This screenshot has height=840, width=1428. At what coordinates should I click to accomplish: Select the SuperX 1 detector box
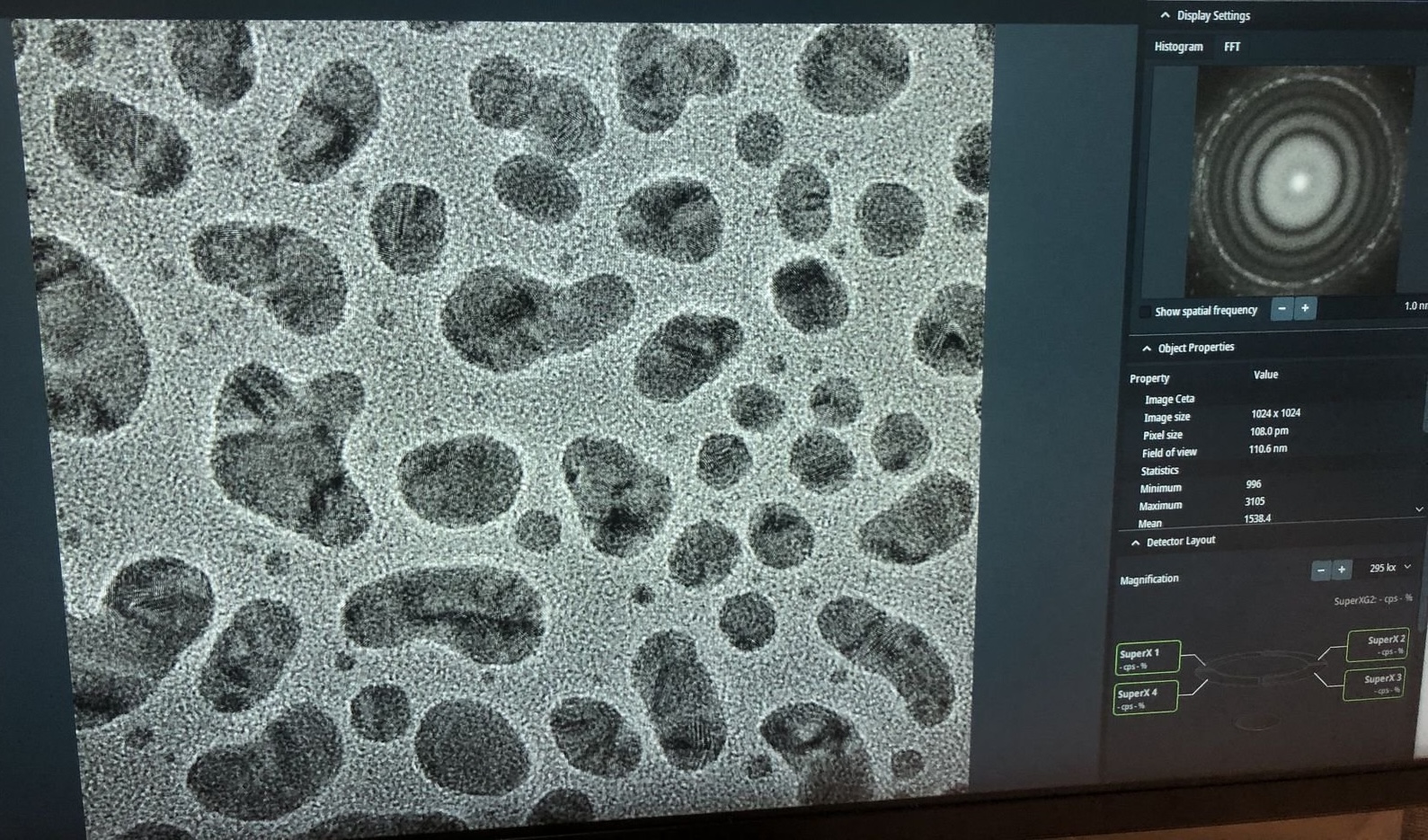[1148, 658]
